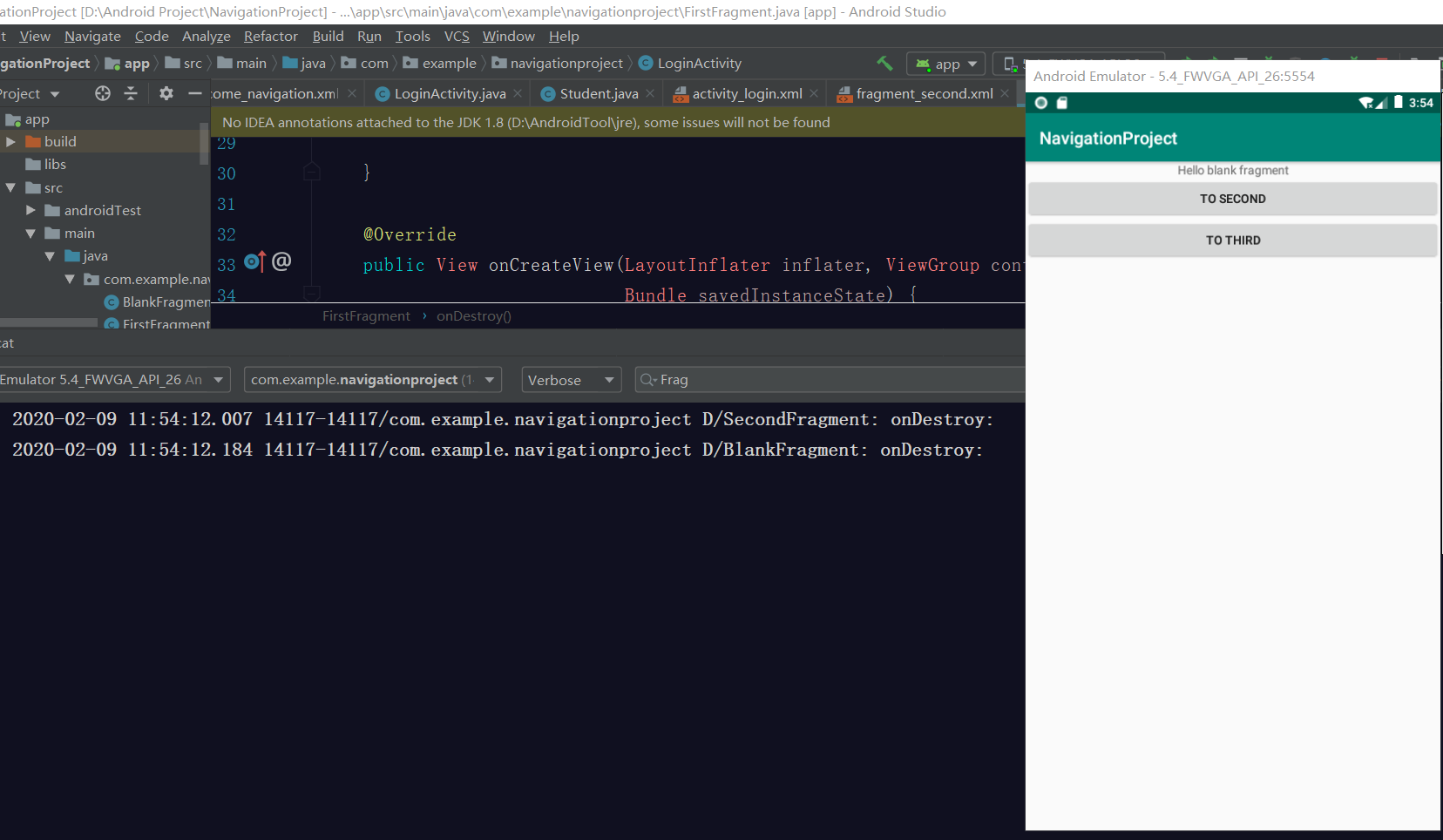
Task: Click the onDestroy() breadcrumb below the editor
Action: click(474, 315)
